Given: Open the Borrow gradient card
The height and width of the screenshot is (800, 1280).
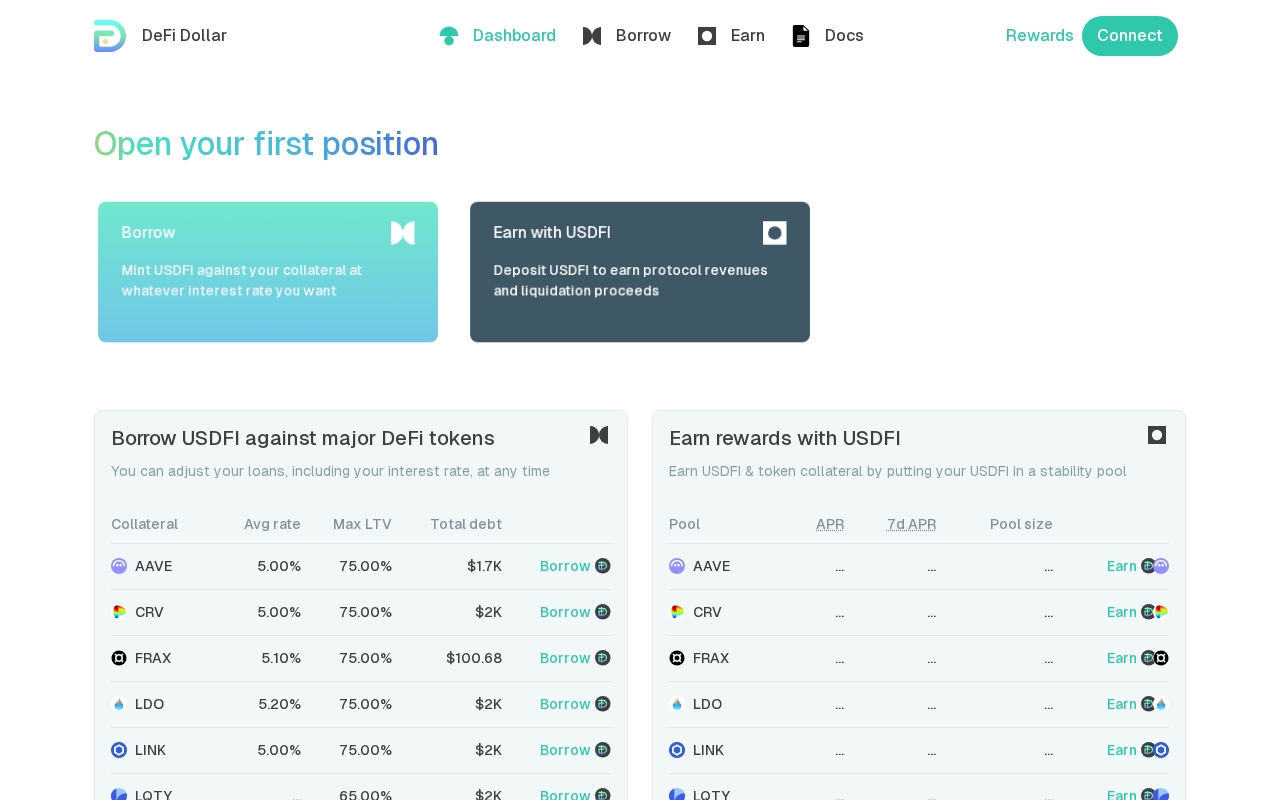Looking at the screenshot, I should [x=268, y=272].
